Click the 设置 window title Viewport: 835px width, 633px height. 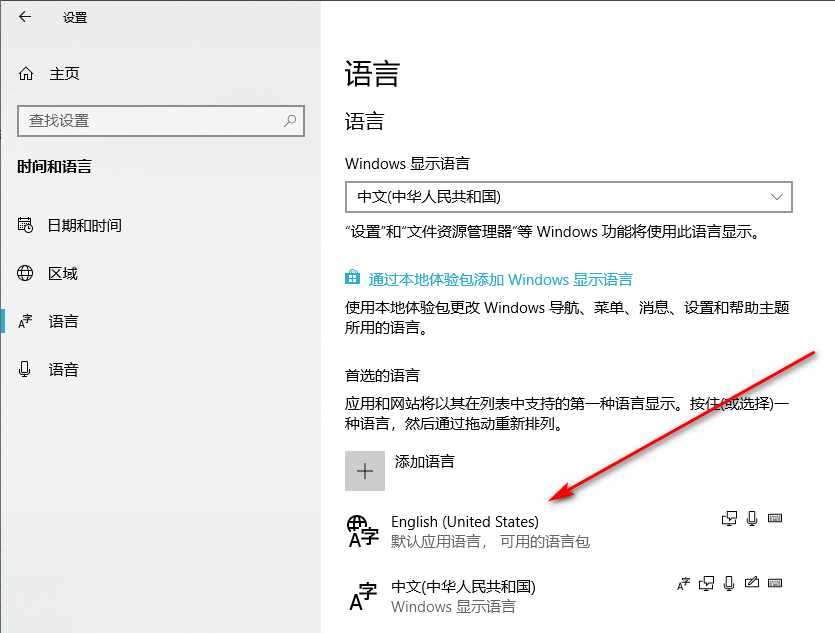[75, 18]
